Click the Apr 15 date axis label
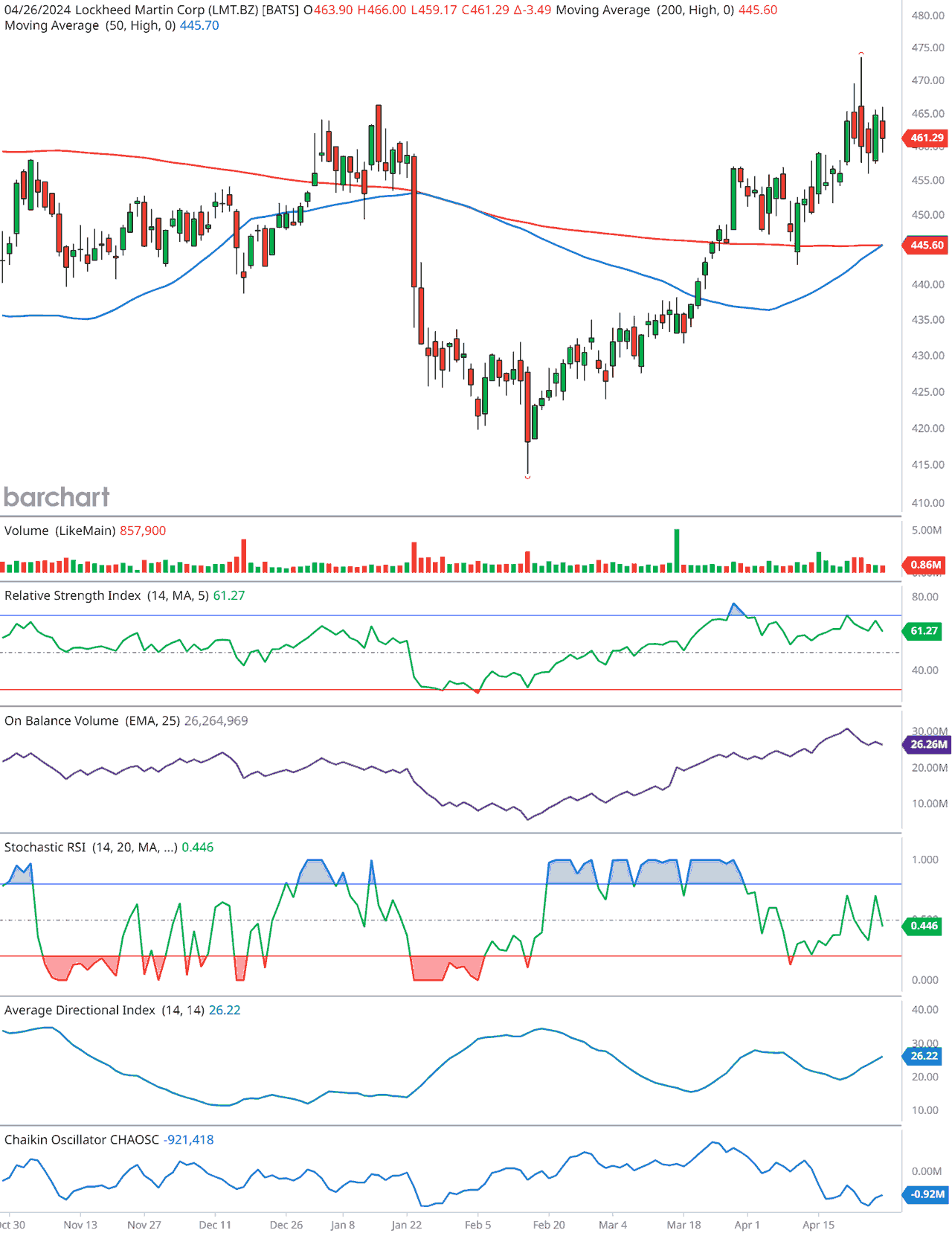 [x=818, y=1225]
